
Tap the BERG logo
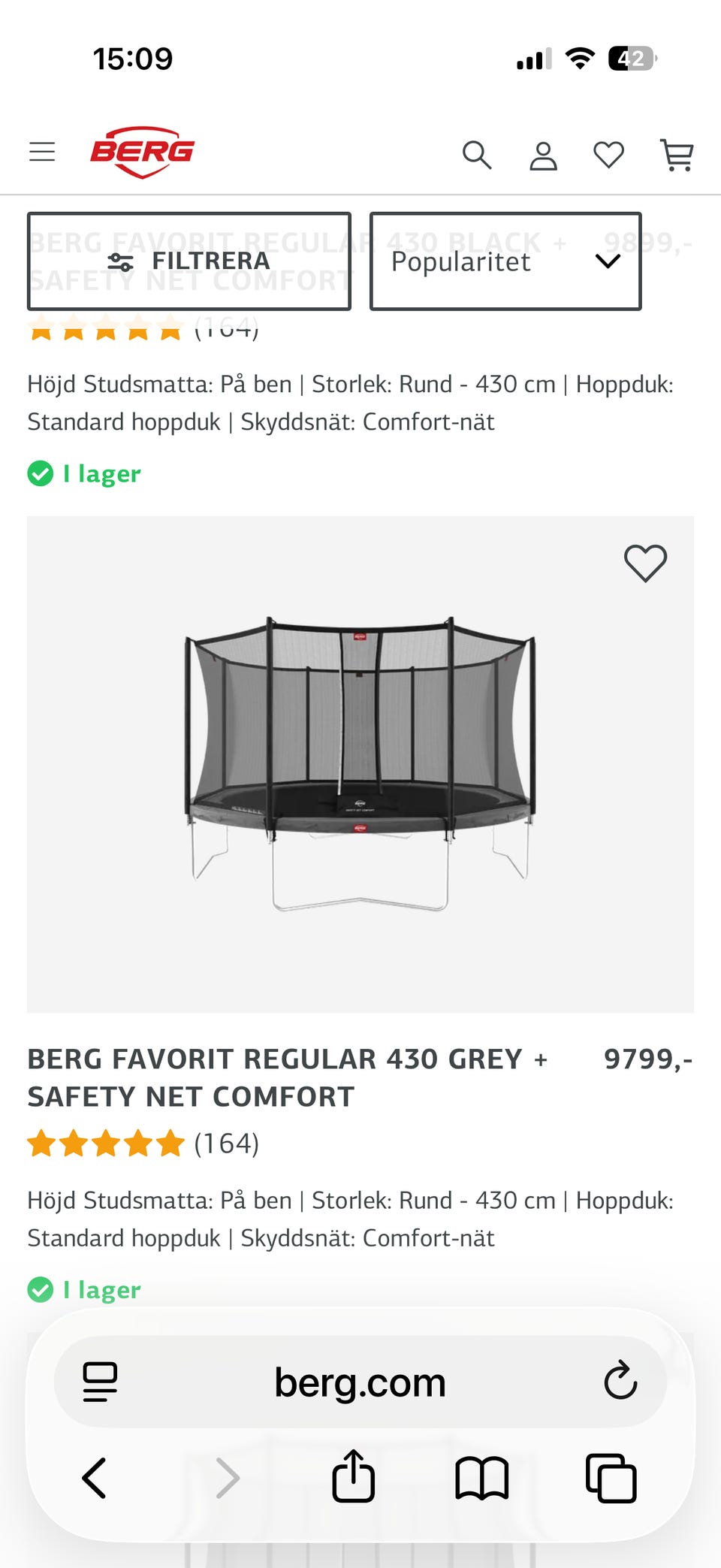142,153
